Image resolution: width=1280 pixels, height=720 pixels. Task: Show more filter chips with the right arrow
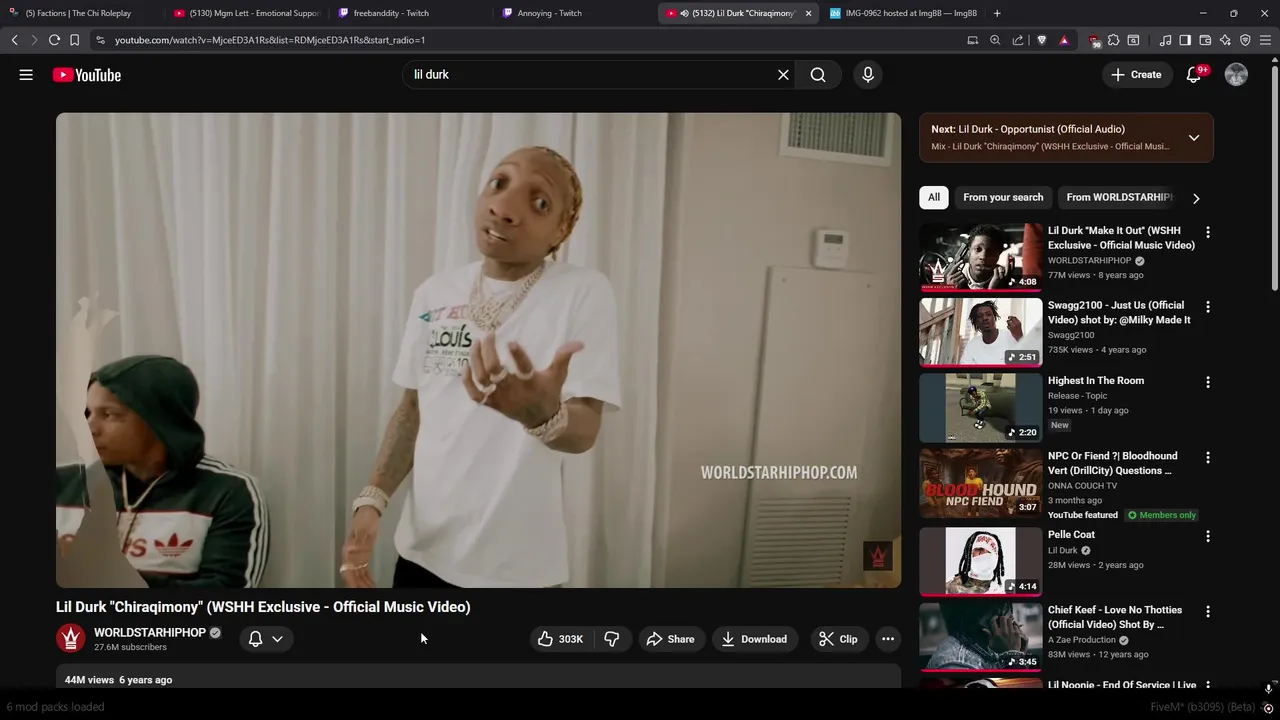[1196, 198]
